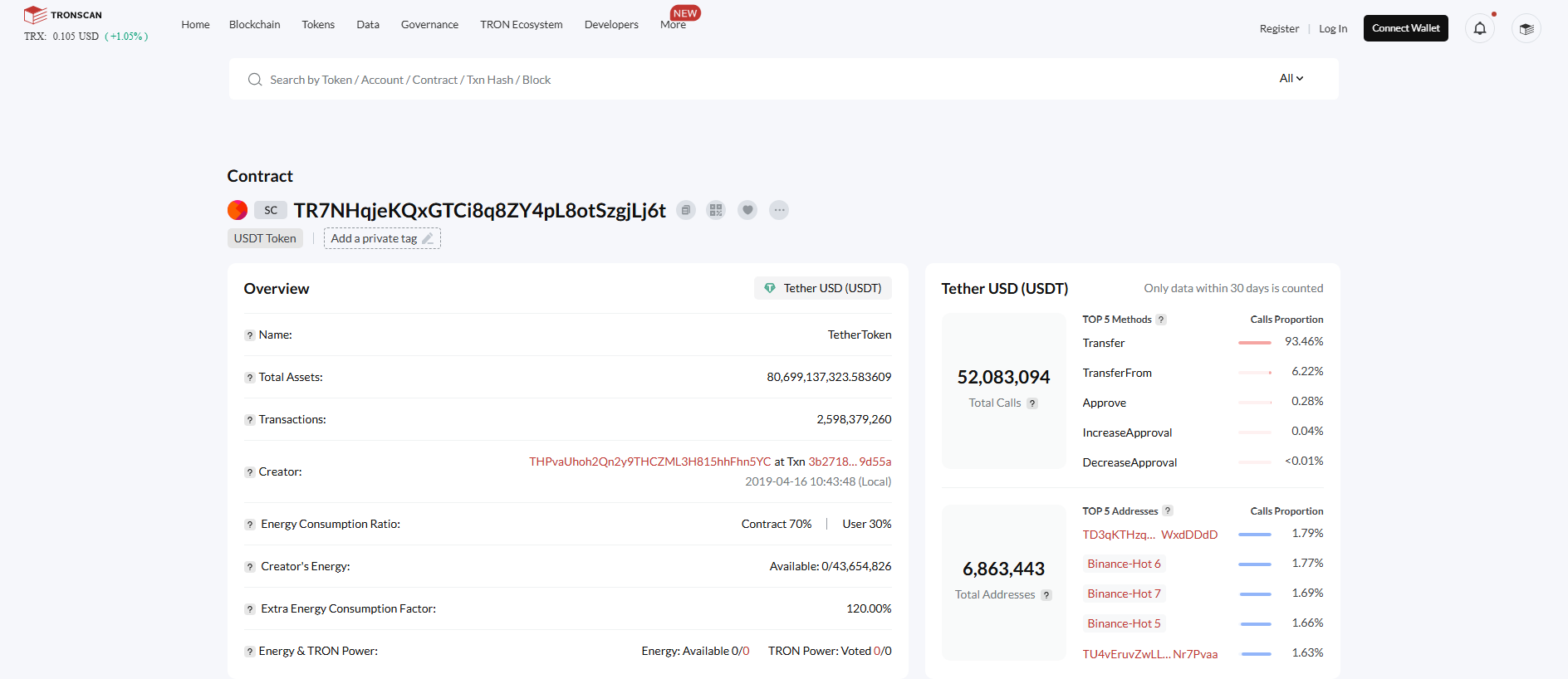Click the TetherToken name value
This screenshot has width=1568, height=679.
coord(860,335)
